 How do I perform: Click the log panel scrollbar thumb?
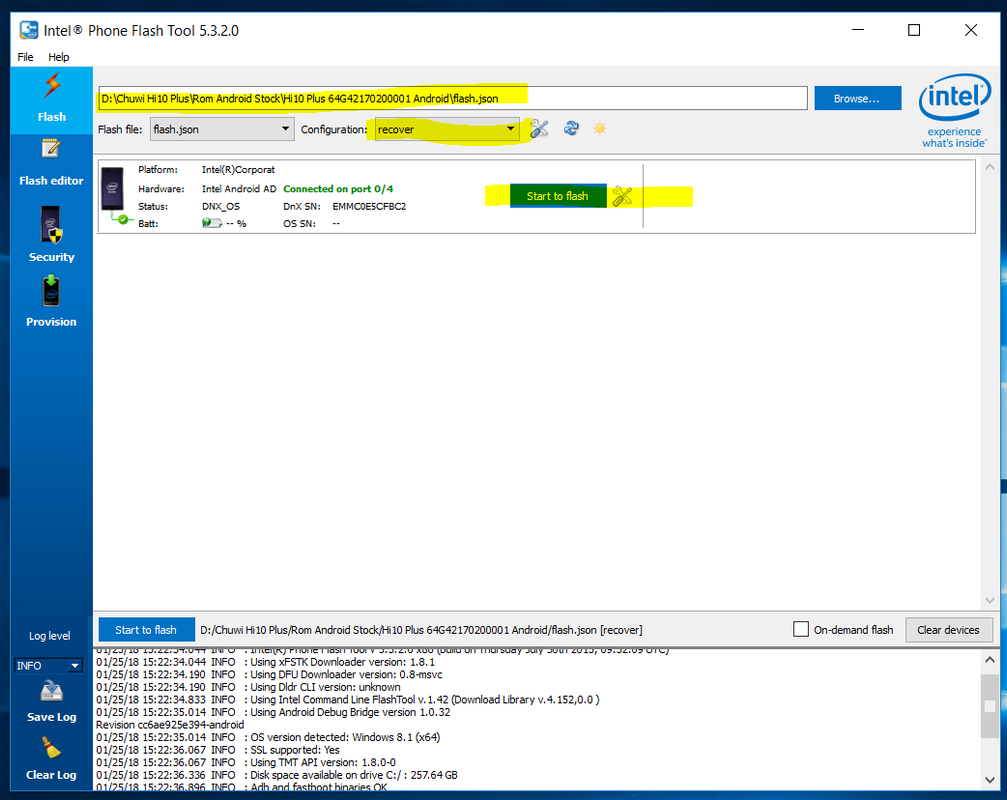(990, 706)
